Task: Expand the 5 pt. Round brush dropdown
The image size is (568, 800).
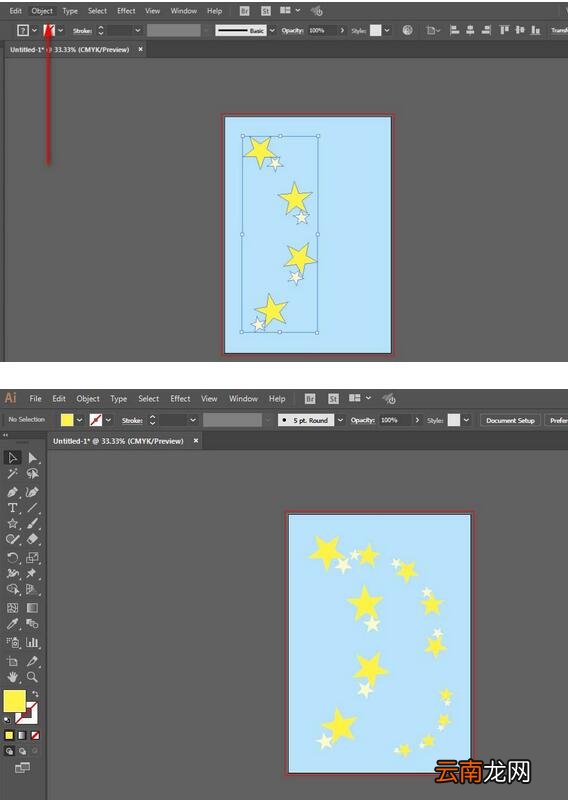Action: pos(340,420)
